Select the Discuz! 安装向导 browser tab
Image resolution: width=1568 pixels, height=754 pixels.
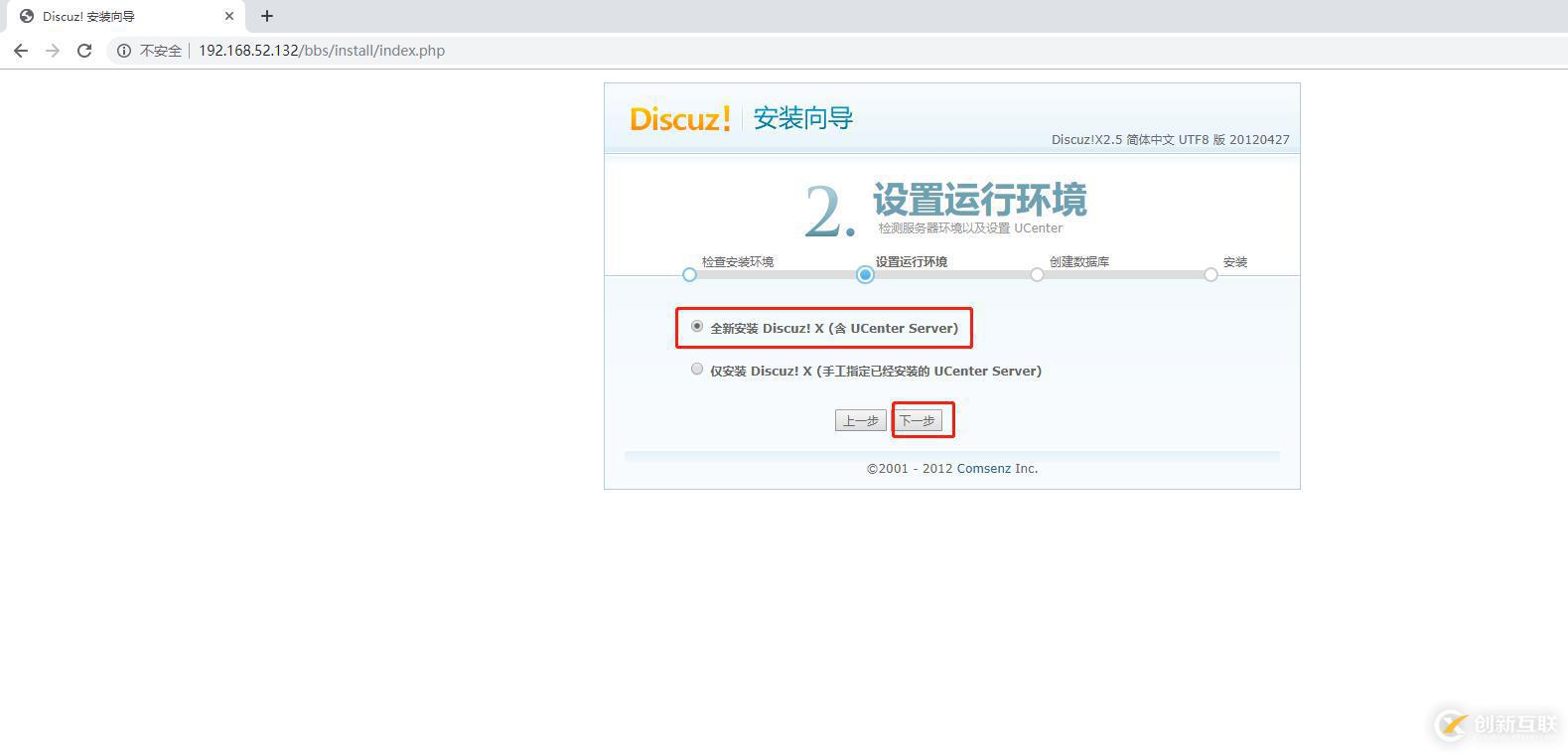[x=125, y=16]
